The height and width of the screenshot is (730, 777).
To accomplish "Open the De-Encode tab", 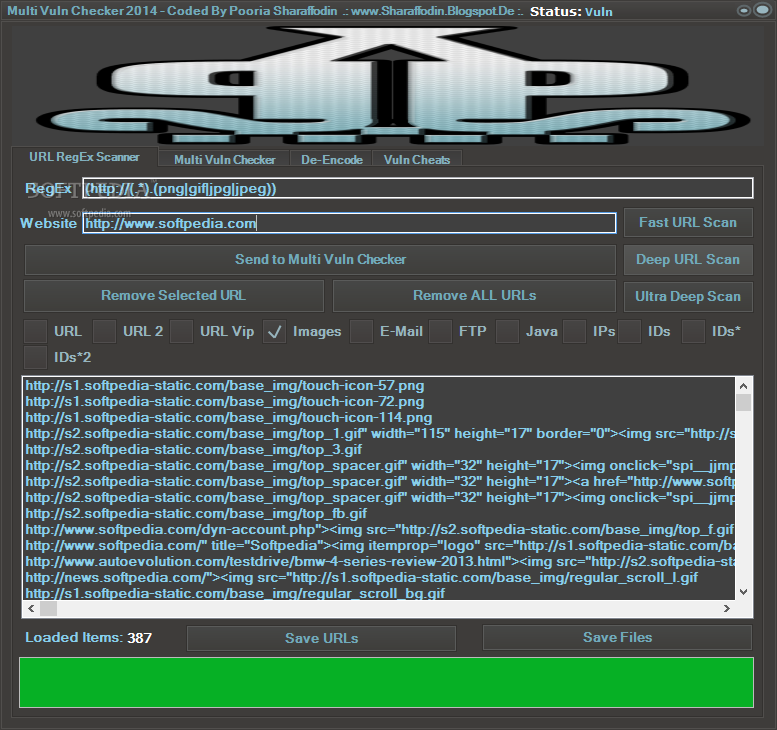I will [x=332, y=160].
